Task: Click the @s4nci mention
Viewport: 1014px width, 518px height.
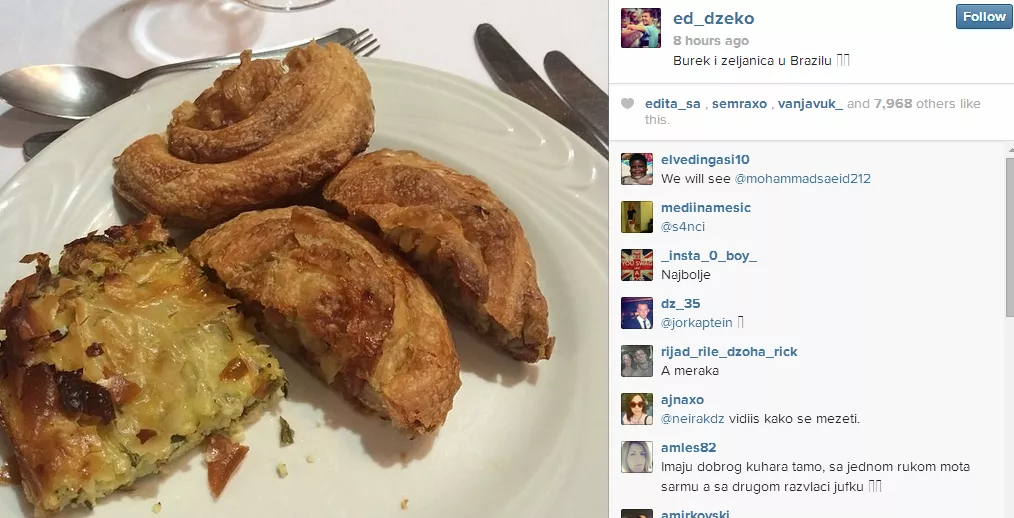Action: (683, 226)
